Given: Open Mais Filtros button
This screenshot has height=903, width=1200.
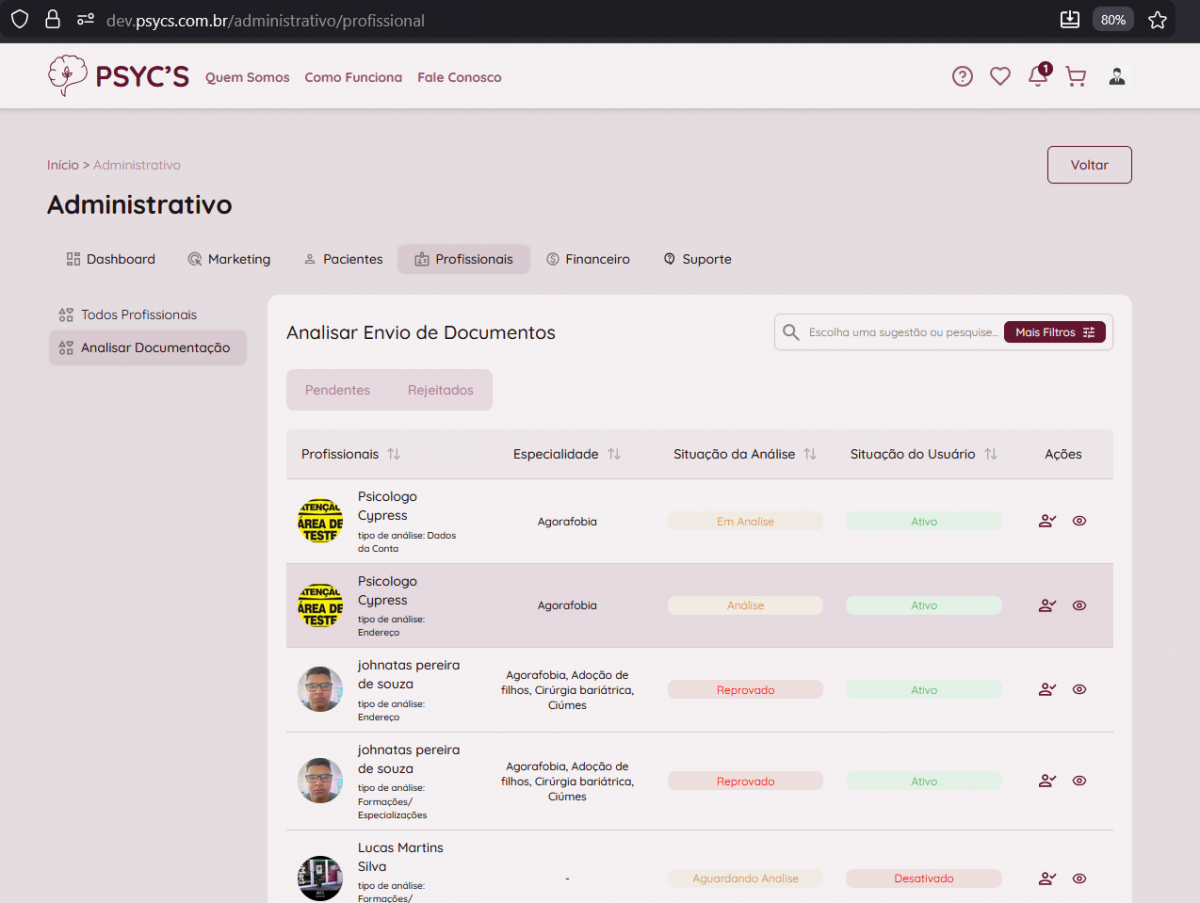Looking at the screenshot, I should (1054, 332).
